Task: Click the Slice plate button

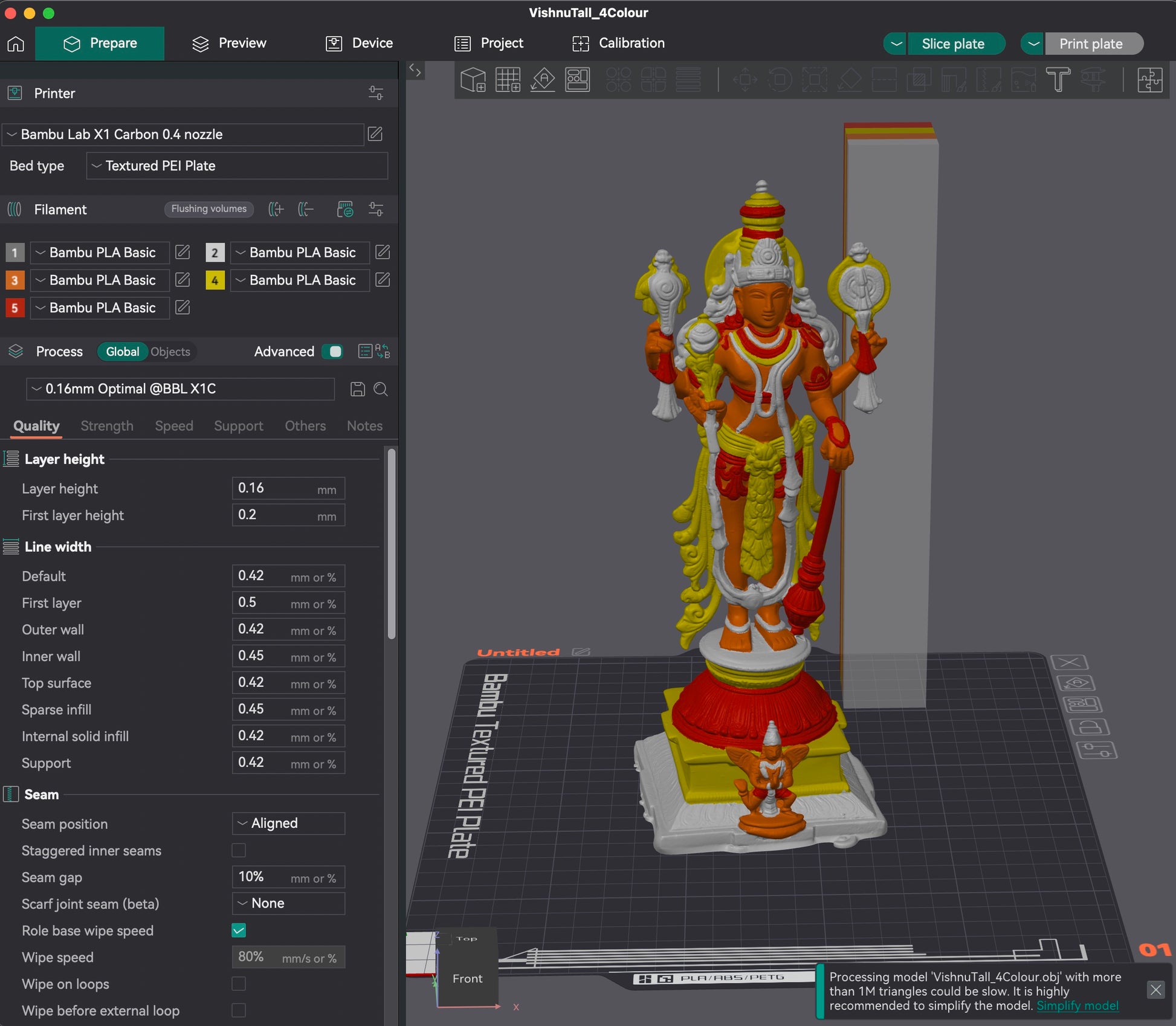Action: 952,44
